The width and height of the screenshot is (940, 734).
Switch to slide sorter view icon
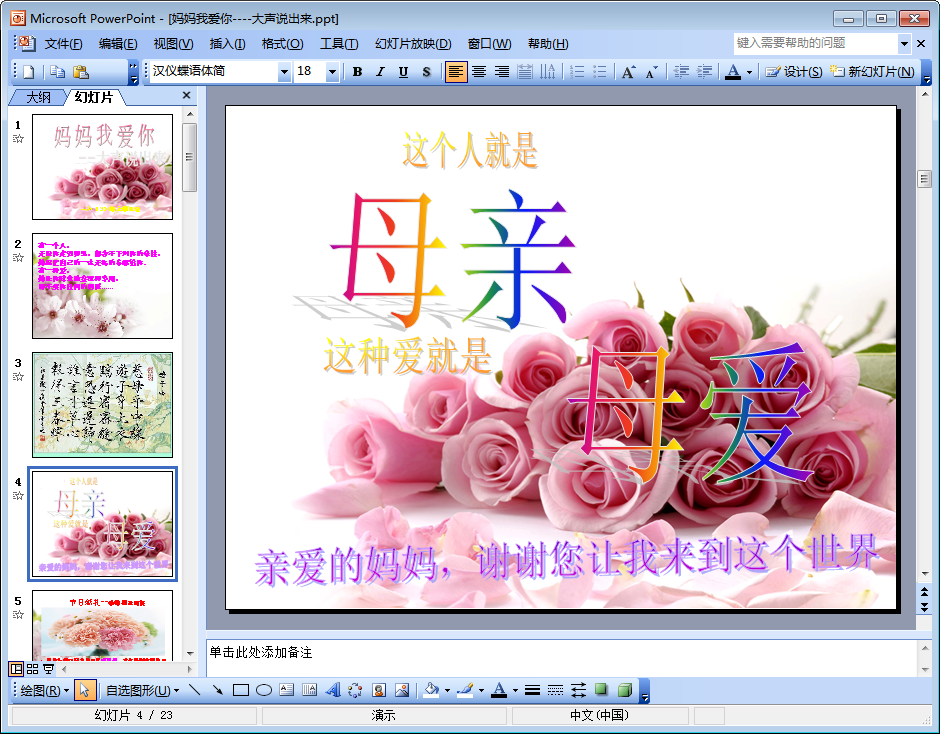click(x=32, y=669)
